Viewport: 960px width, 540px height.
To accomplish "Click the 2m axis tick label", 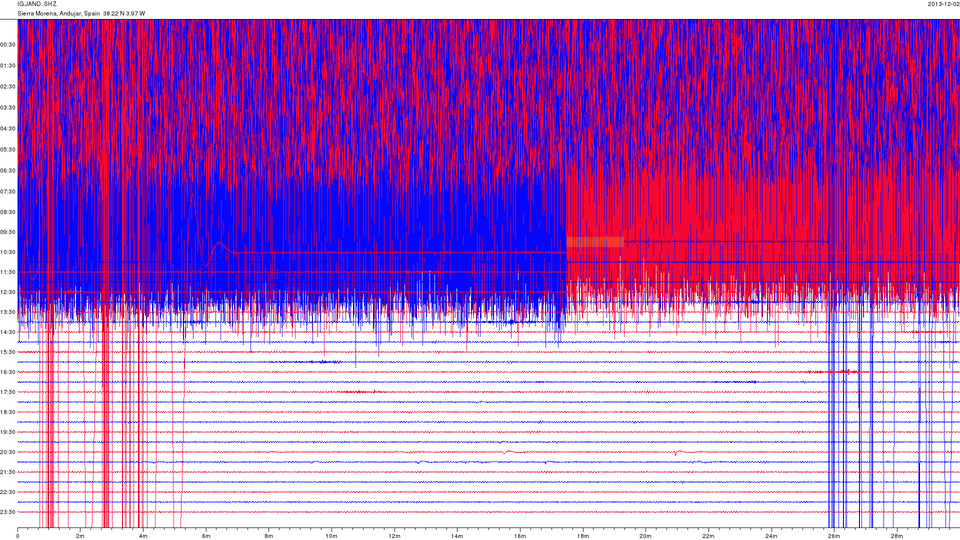I will [x=80, y=536].
